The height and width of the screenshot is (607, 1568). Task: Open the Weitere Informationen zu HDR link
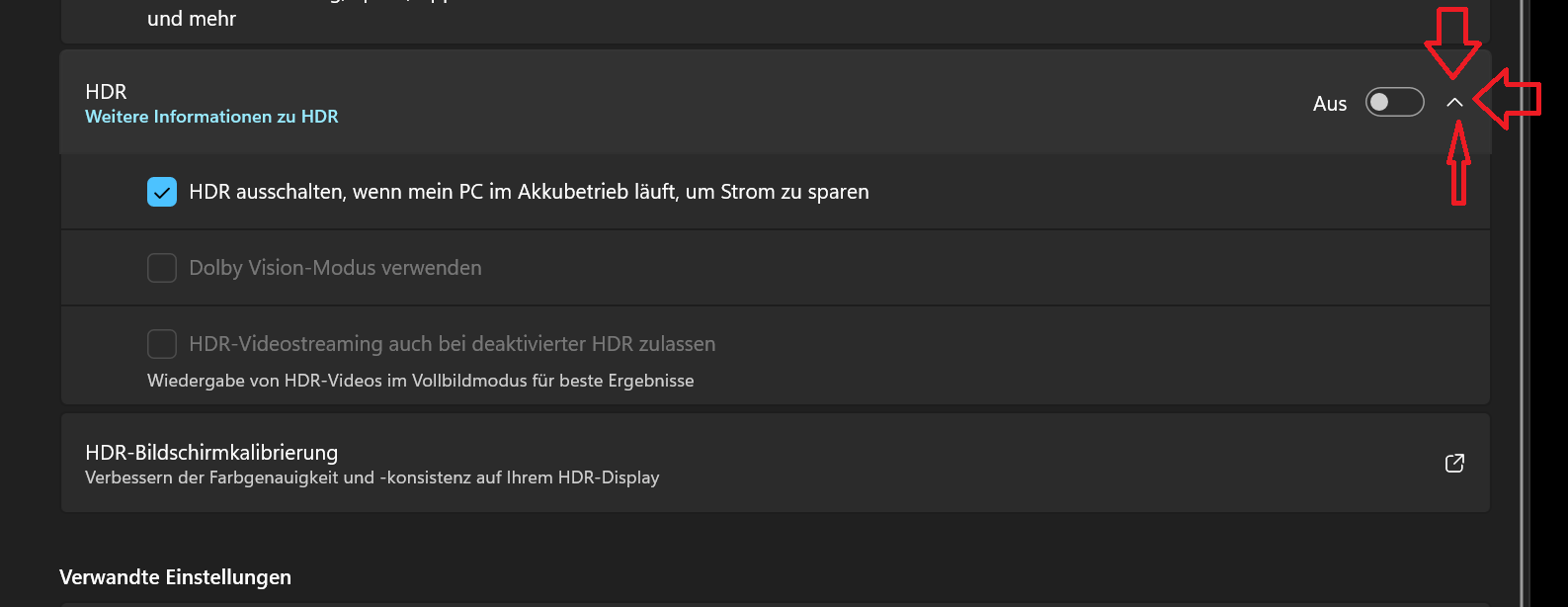click(x=211, y=116)
